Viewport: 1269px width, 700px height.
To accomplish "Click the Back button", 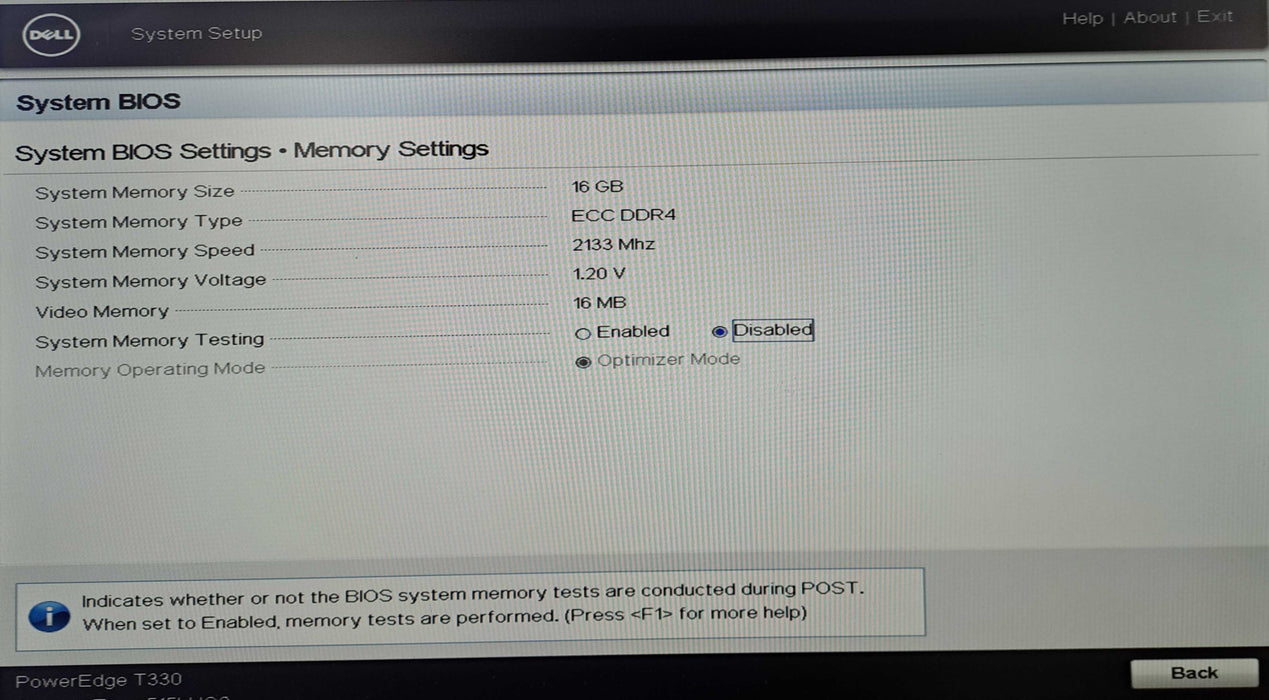I will click(1196, 672).
